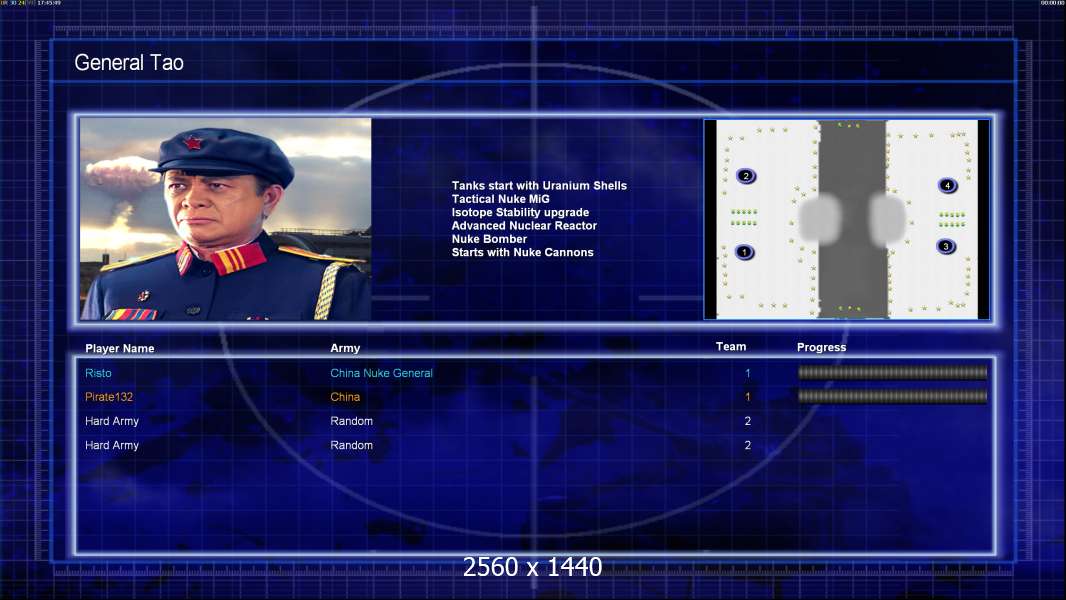1066x600 pixels.
Task: Select the General Tao portrait image
Action: click(226, 219)
